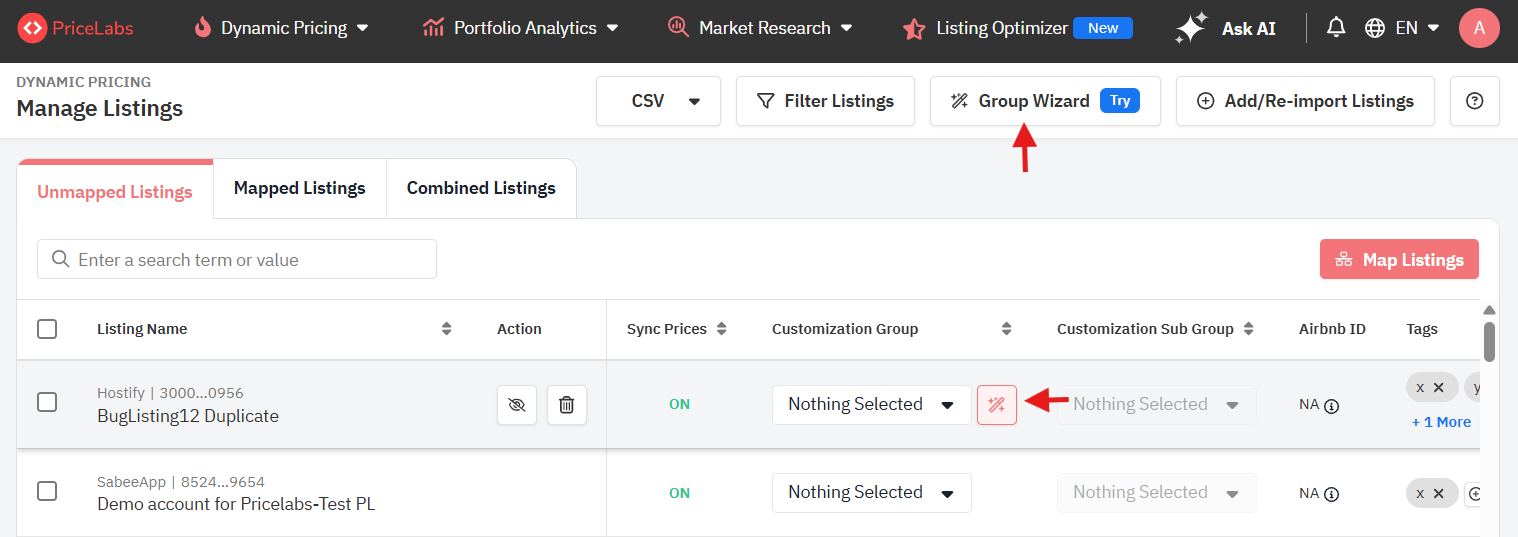Click the PriceLabs logo
The width and height of the screenshot is (1518, 537).
point(75,28)
